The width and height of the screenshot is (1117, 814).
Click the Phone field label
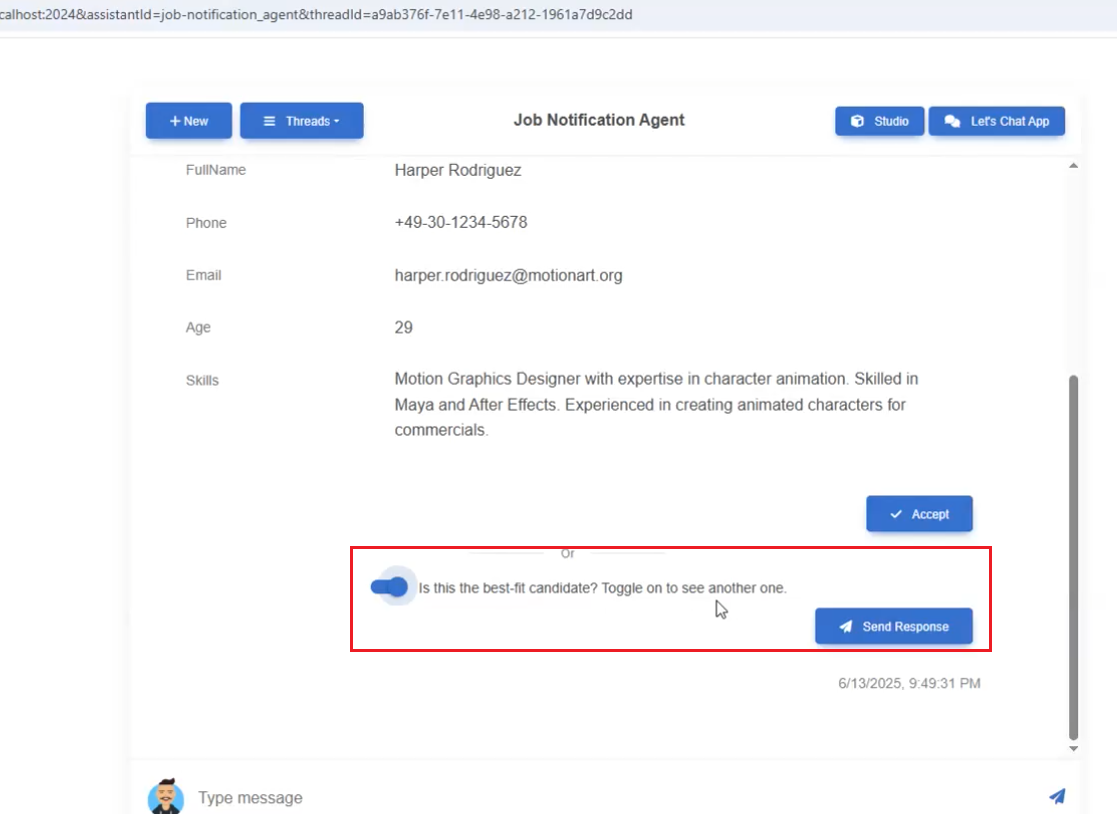(x=206, y=223)
